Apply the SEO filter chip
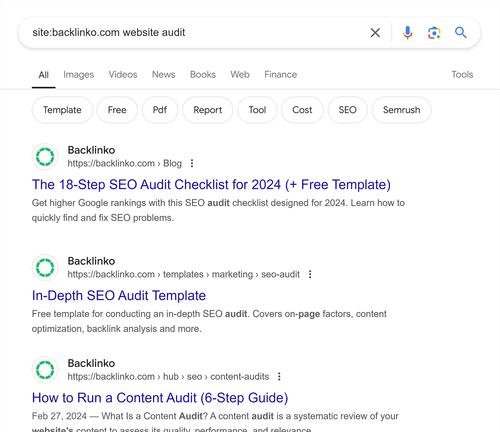500x432 pixels. tap(348, 110)
